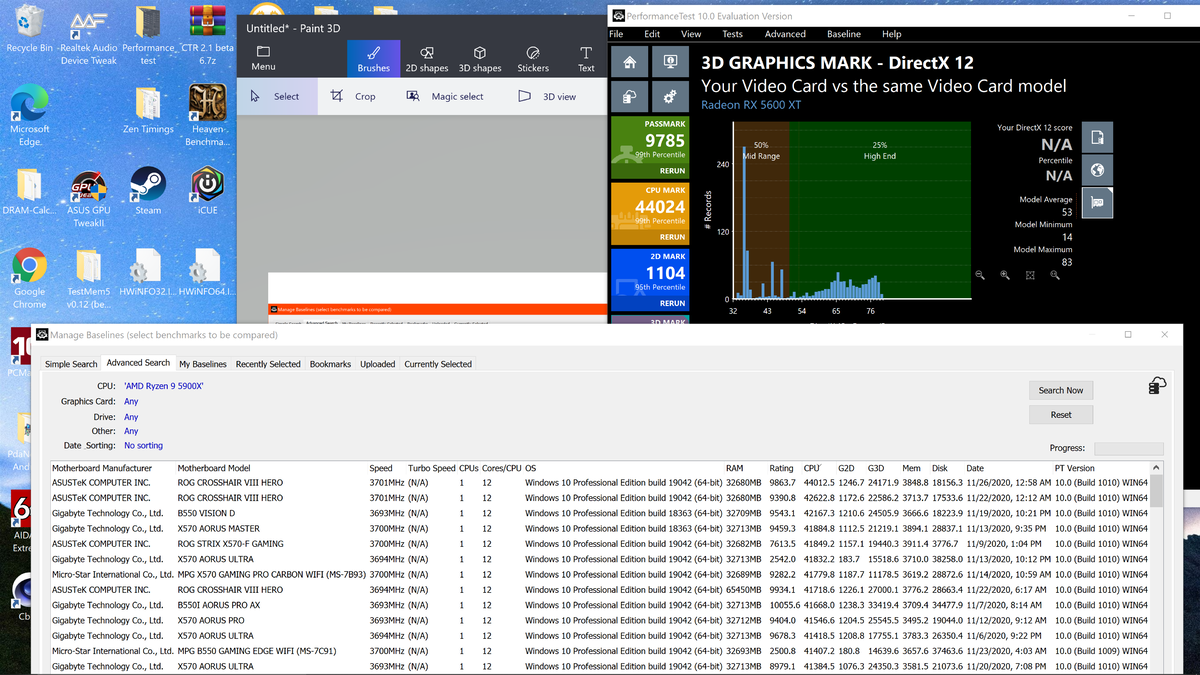Open the PerformanceTest home screen icon
Viewport: 1200px width, 675px height.
[629, 63]
